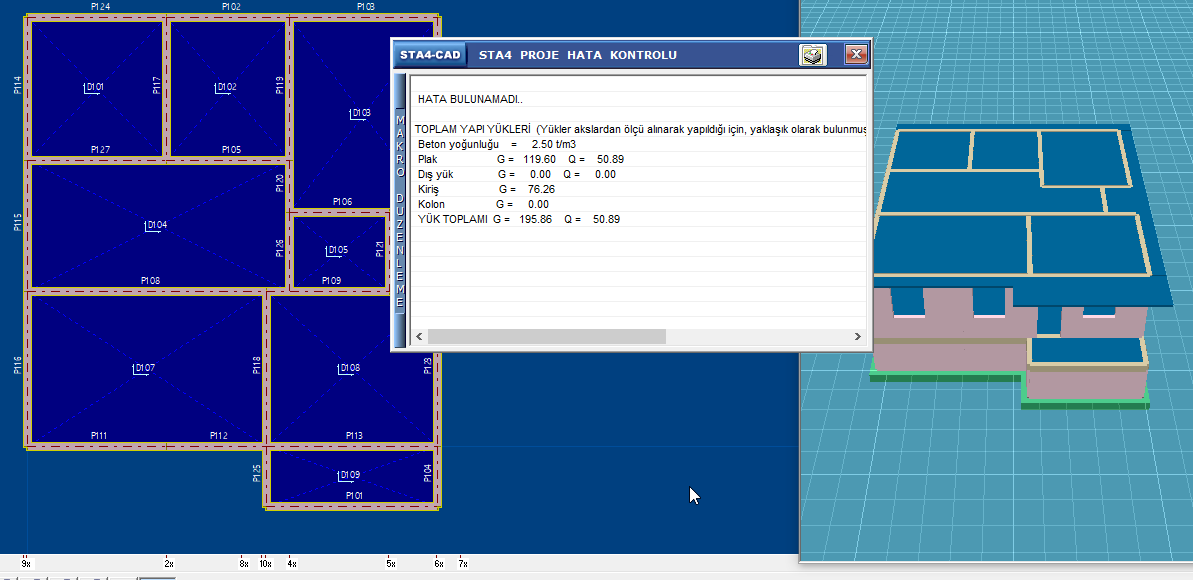Click the horizontal scrollbar thumb in the dialog
The image size is (1193, 580).
(546, 337)
